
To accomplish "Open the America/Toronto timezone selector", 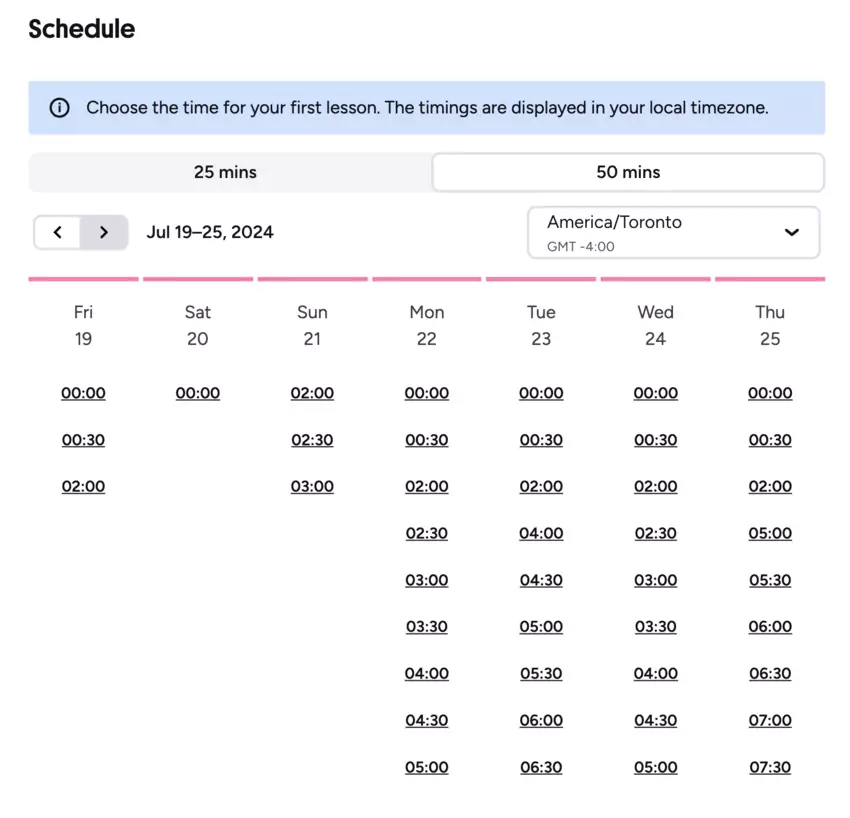I will [x=674, y=232].
